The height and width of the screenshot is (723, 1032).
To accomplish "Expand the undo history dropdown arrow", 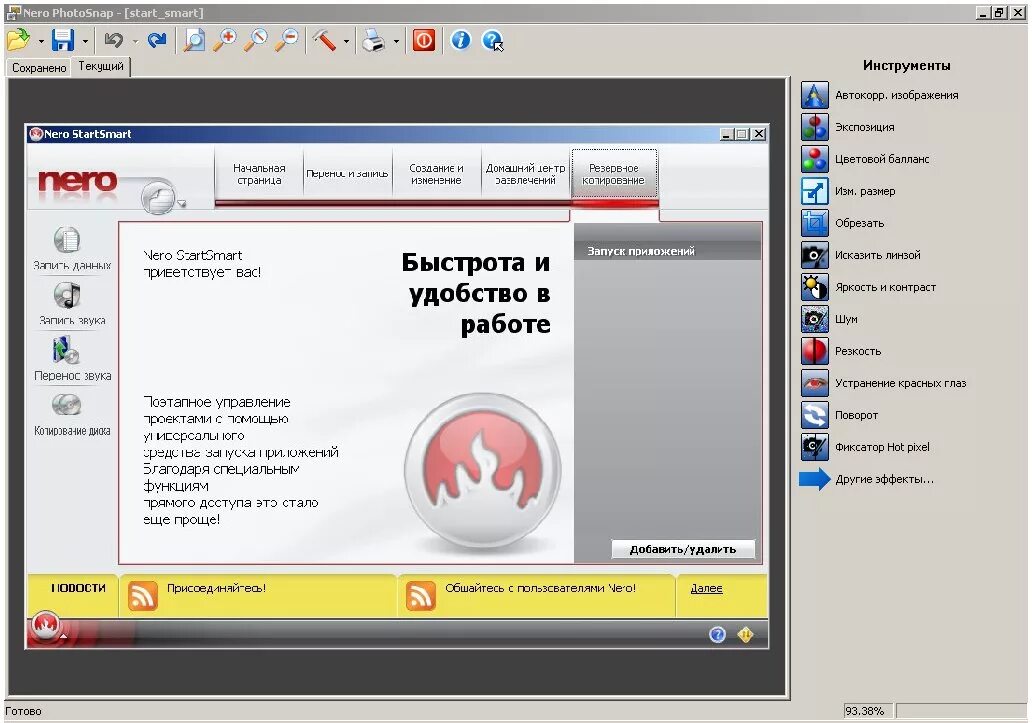I will click(135, 41).
